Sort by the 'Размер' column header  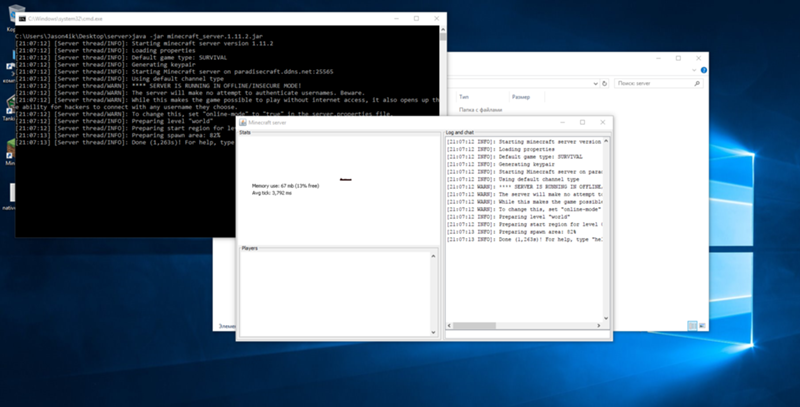tap(521, 97)
